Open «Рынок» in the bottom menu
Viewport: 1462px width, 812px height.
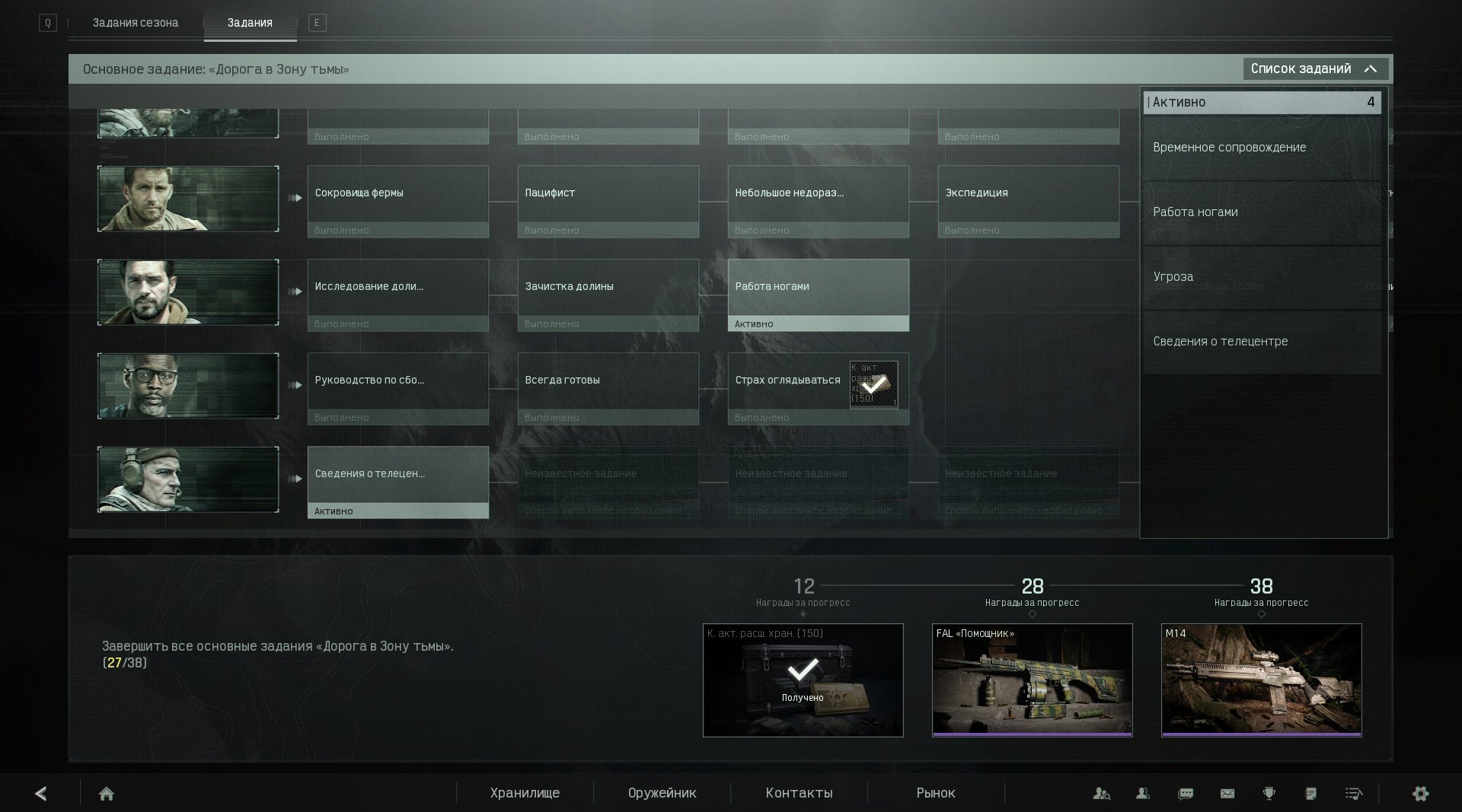[936, 793]
